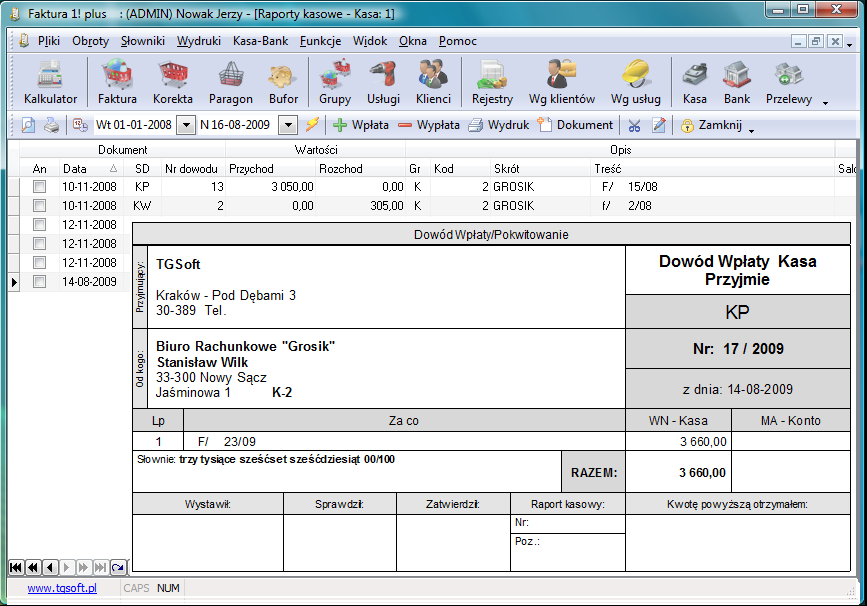Open the Słowniki menu
Viewport: 867px width, 606px height.
click(144, 41)
